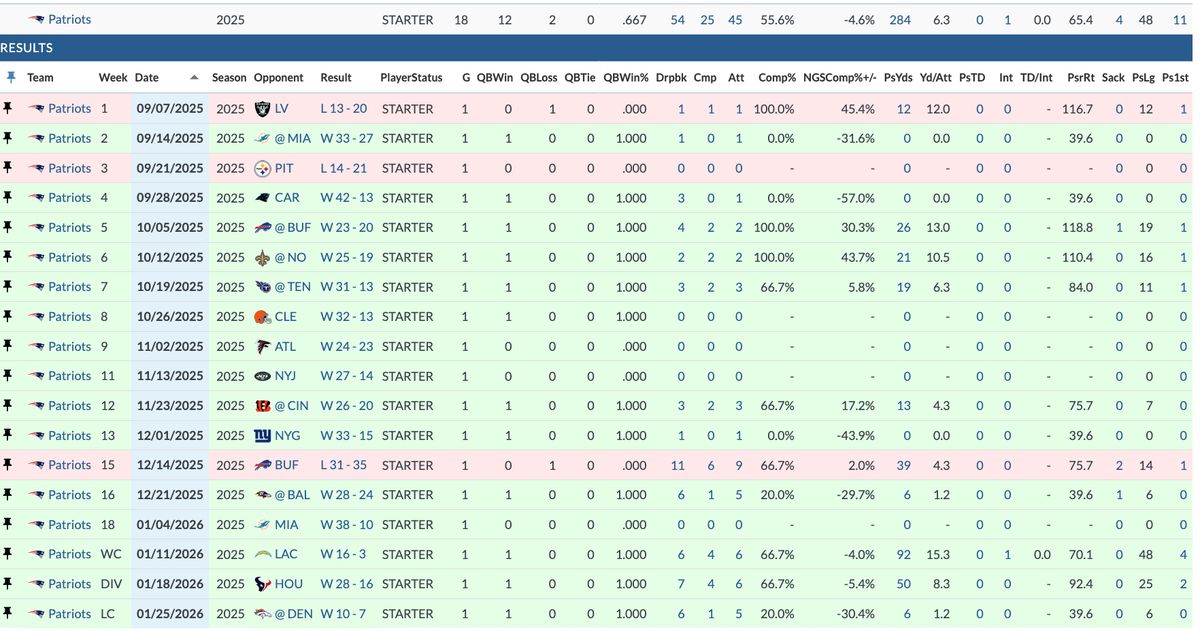
Task: Click the Steelers logo beside PIT
Action: (263, 168)
